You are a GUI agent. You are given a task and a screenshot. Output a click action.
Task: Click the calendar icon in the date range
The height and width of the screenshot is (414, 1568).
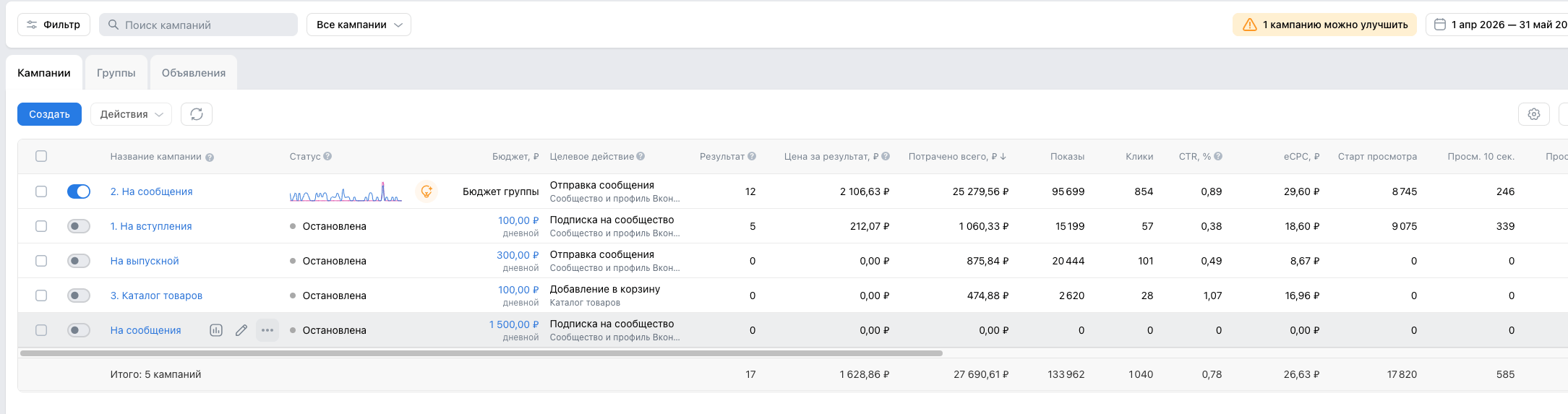[1440, 25]
